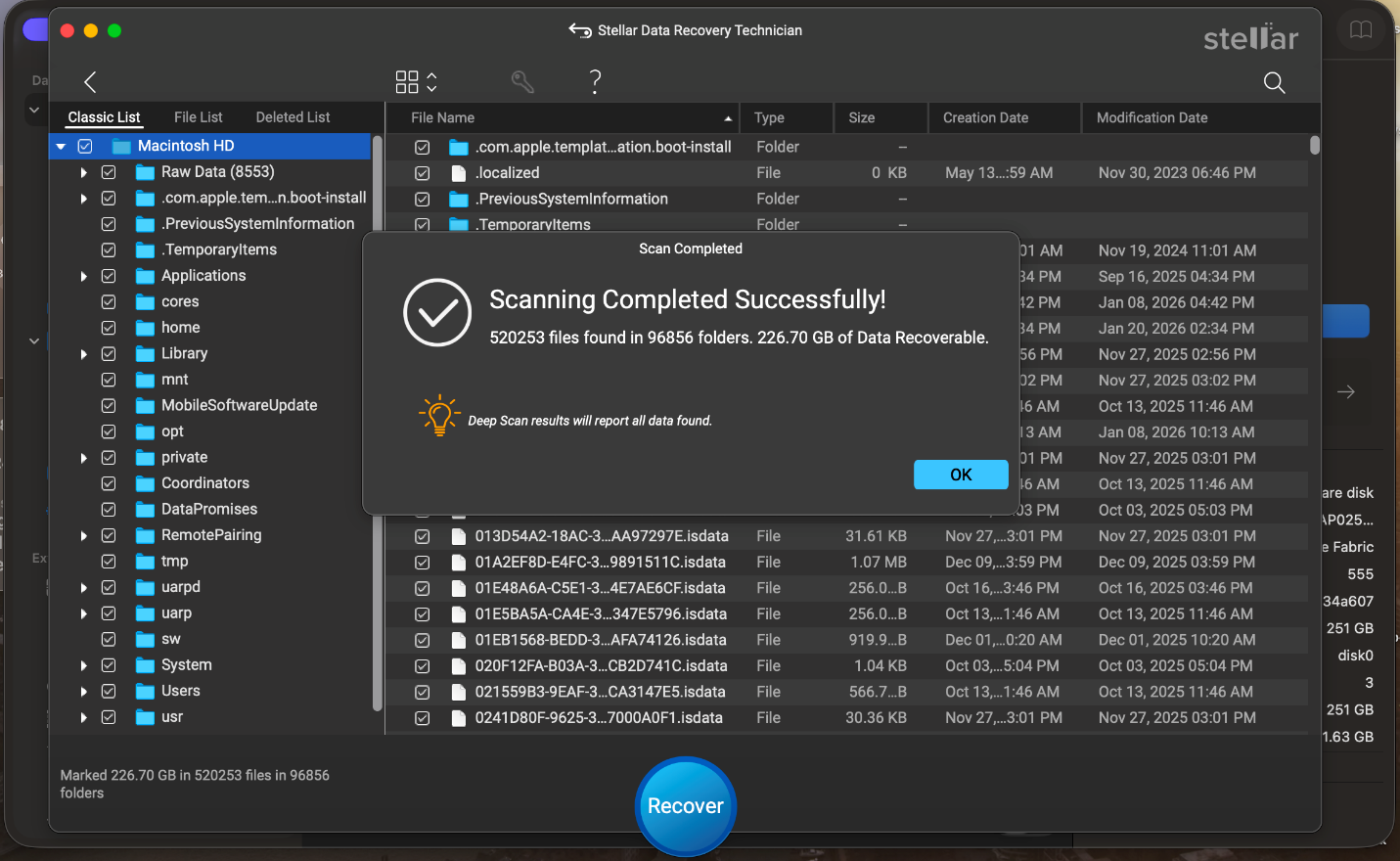The height and width of the screenshot is (861, 1400).
Task: Sort by the Modification Date column
Action: (x=1152, y=117)
